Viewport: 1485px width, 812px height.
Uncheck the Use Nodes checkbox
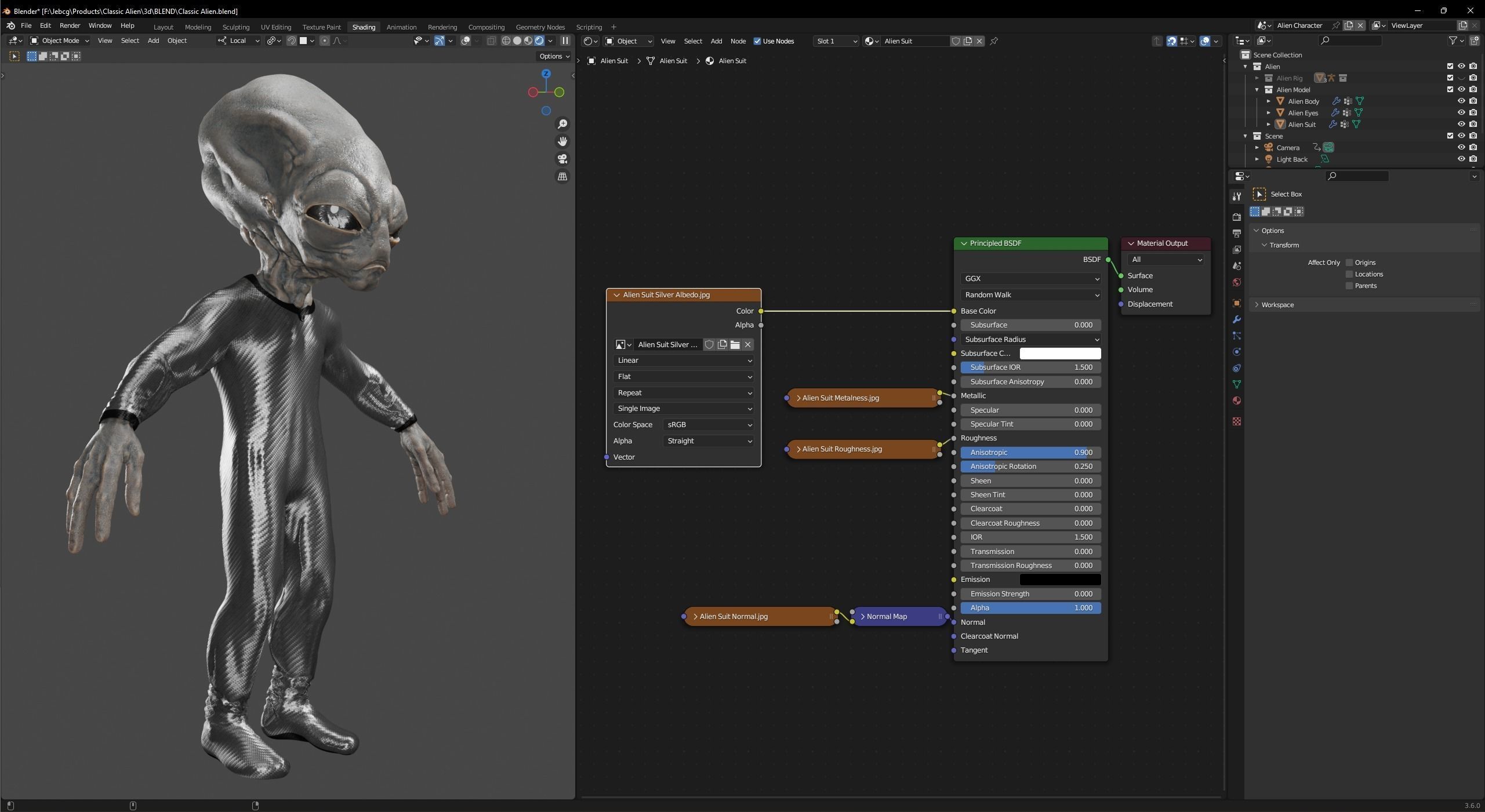(757, 41)
